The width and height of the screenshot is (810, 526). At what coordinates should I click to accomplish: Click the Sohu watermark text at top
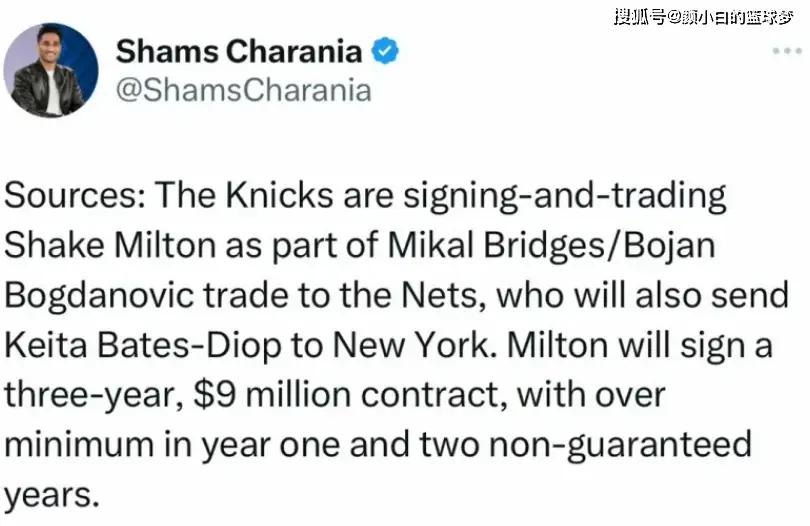(x=703, y=15)
